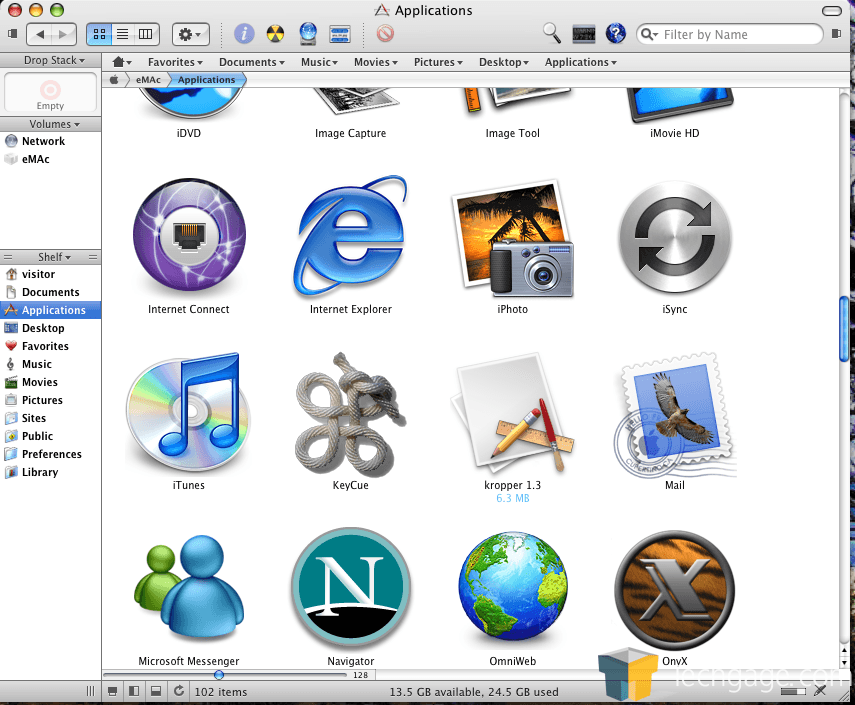Click the Filter by Name search field

point(730,34)
